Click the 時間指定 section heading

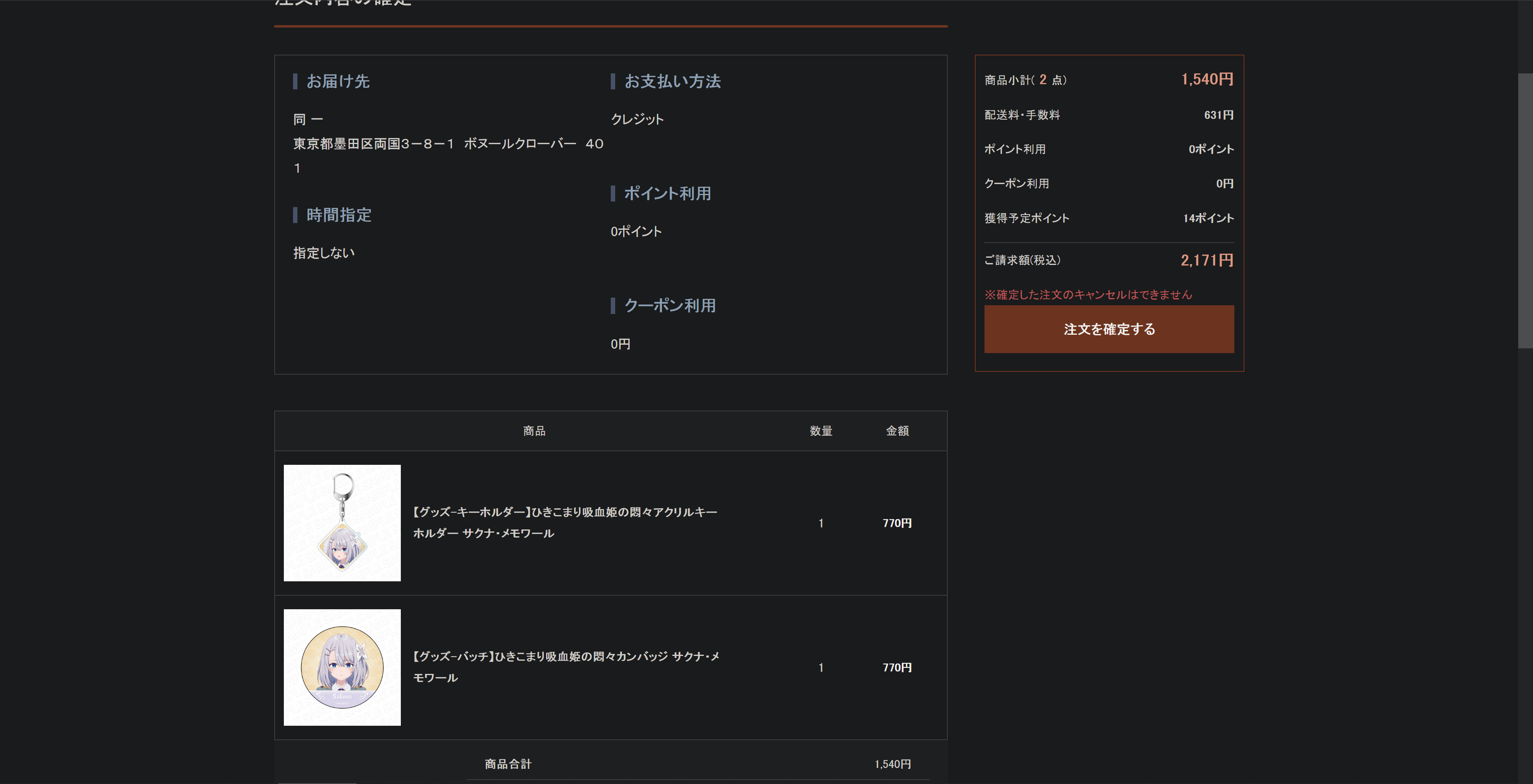point(338,215)
